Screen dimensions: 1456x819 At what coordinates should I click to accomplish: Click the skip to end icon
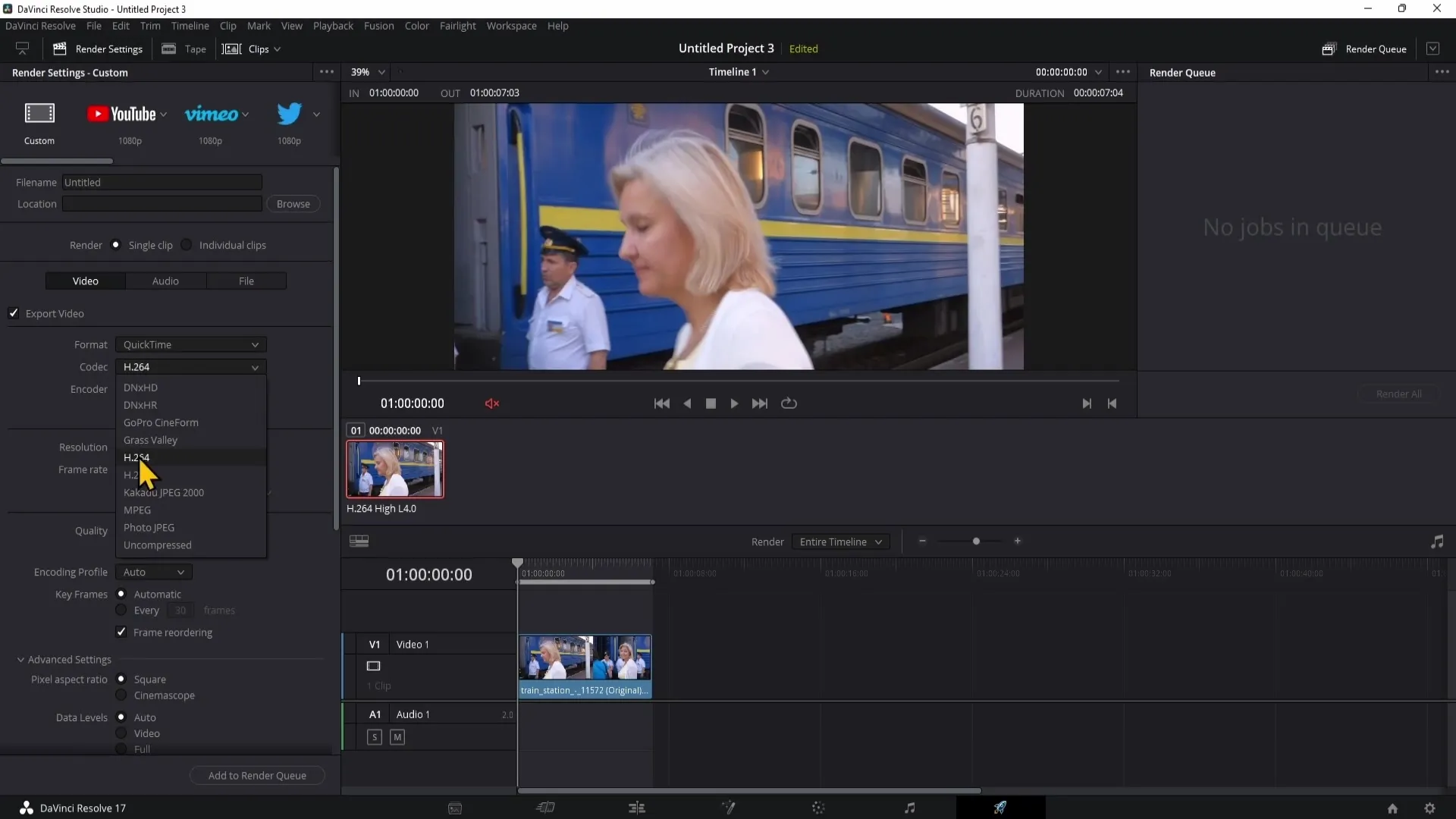pyautogui.click(x=760, y=403)
